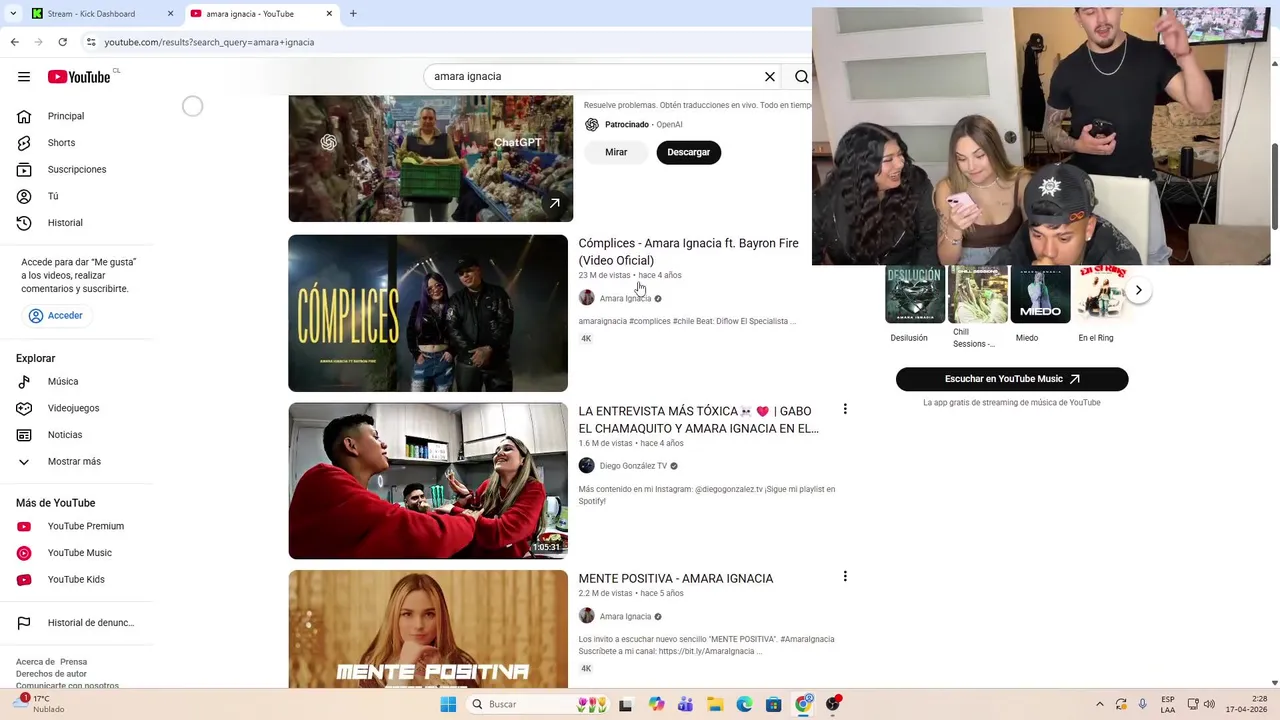Open Chill Sessions album cover

(978, 294)
